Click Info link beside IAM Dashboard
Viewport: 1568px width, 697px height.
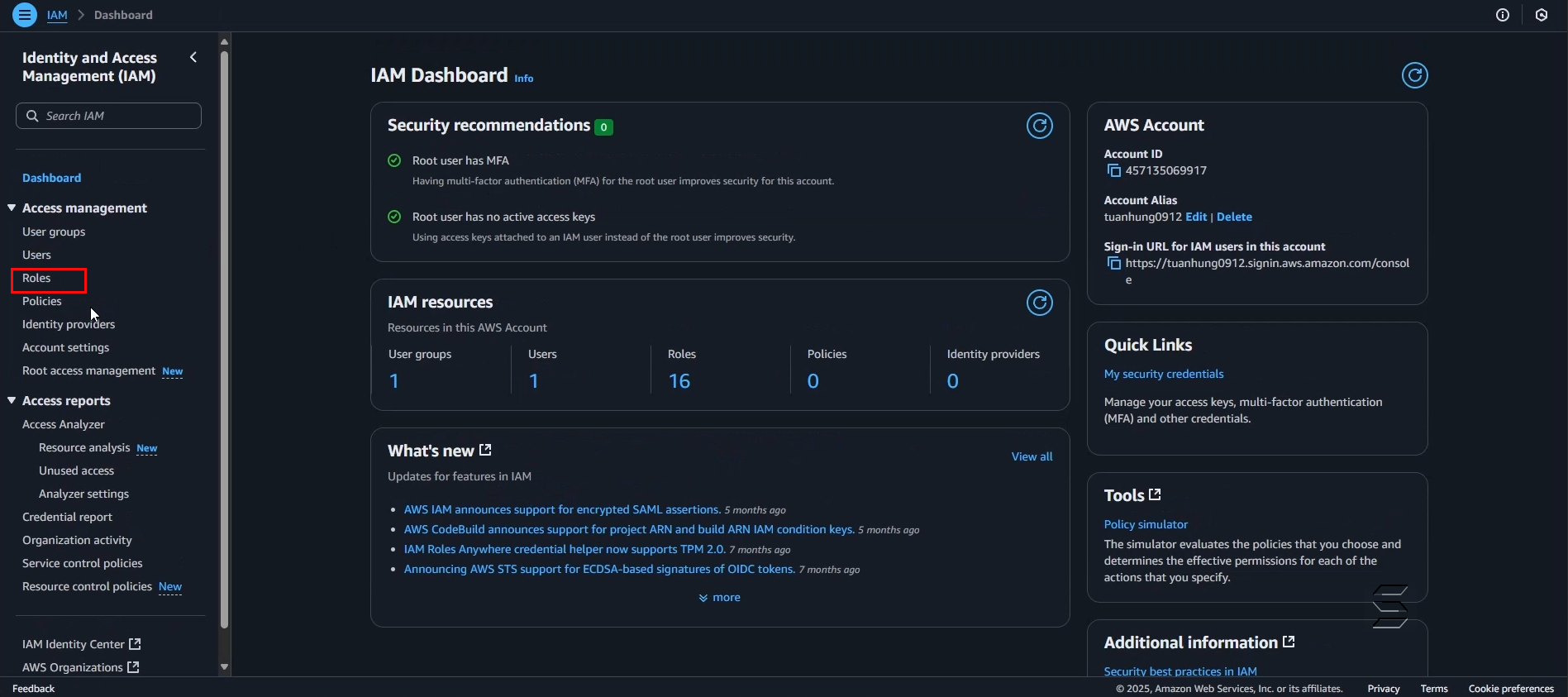click(524, 79)
